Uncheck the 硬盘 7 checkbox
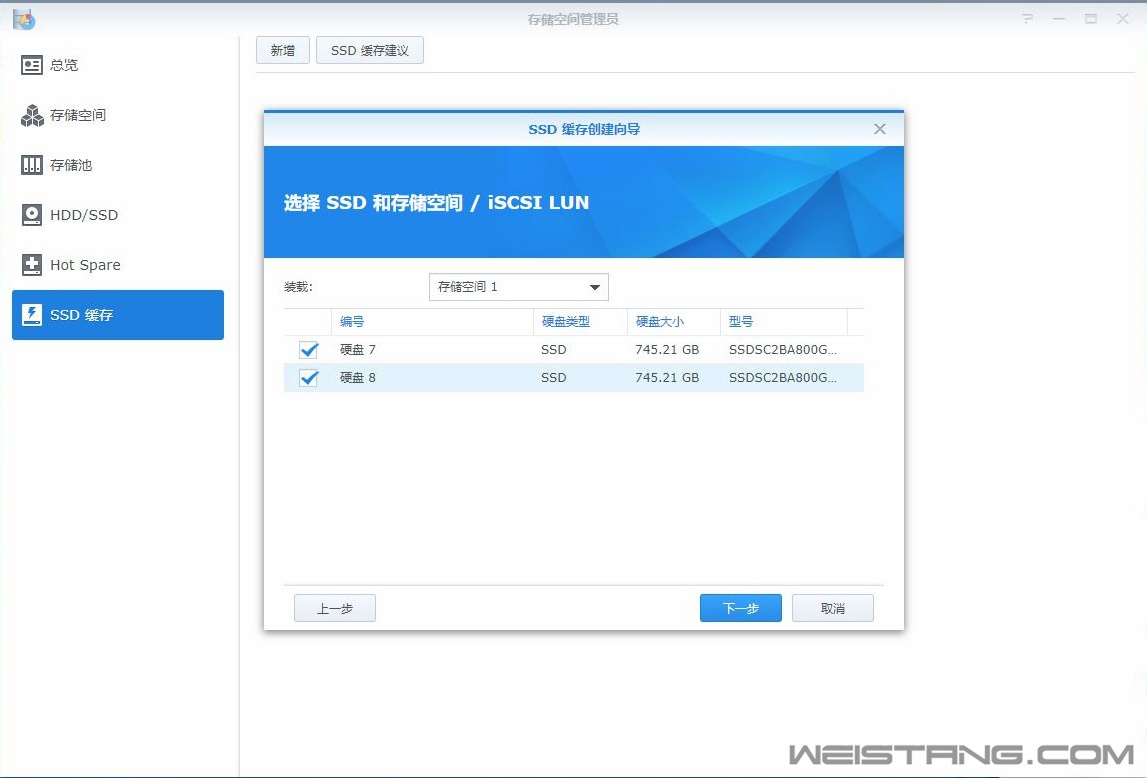1147x778 pixels. pos(308,349)
